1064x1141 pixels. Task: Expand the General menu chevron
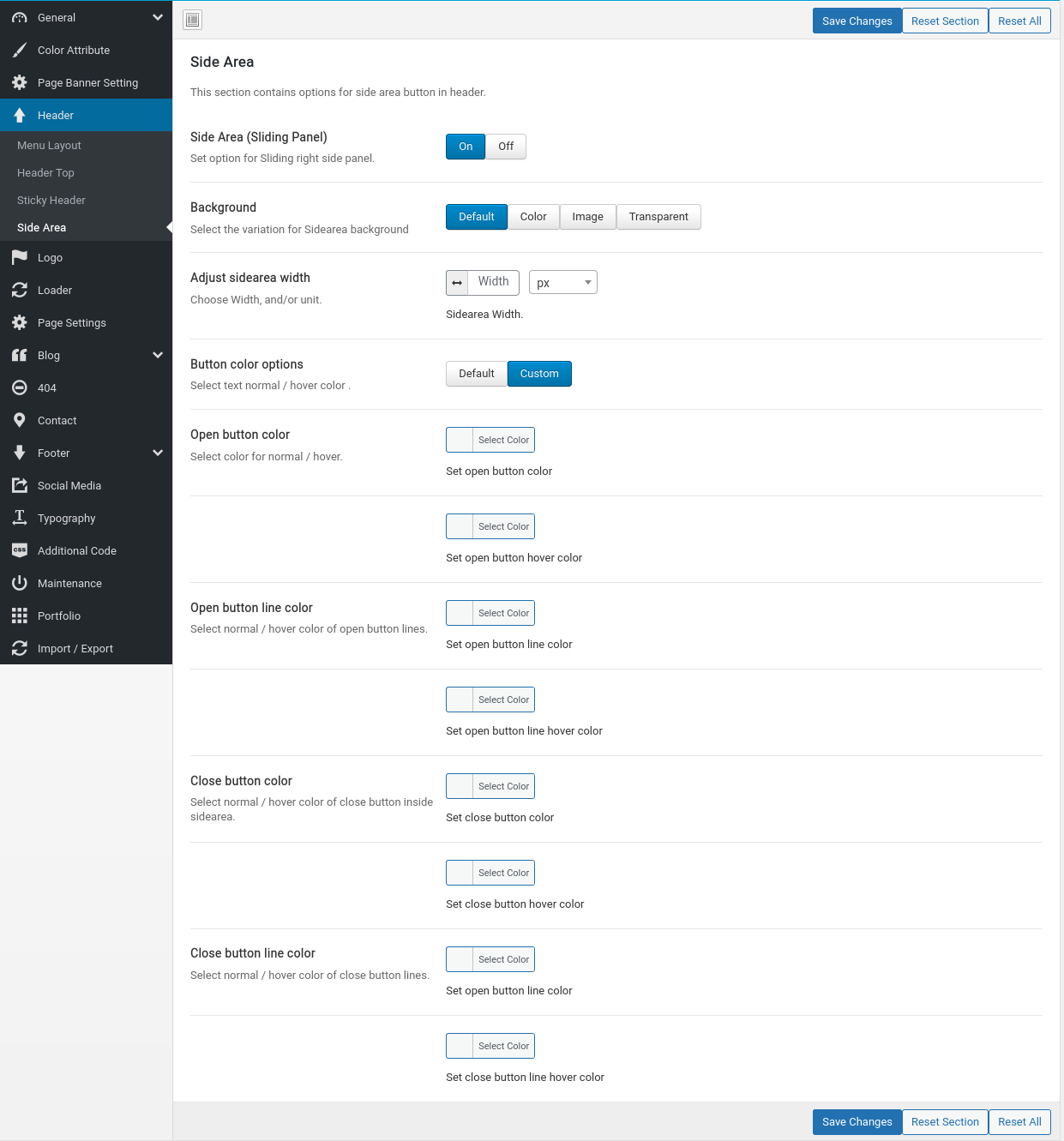(158, 17)
